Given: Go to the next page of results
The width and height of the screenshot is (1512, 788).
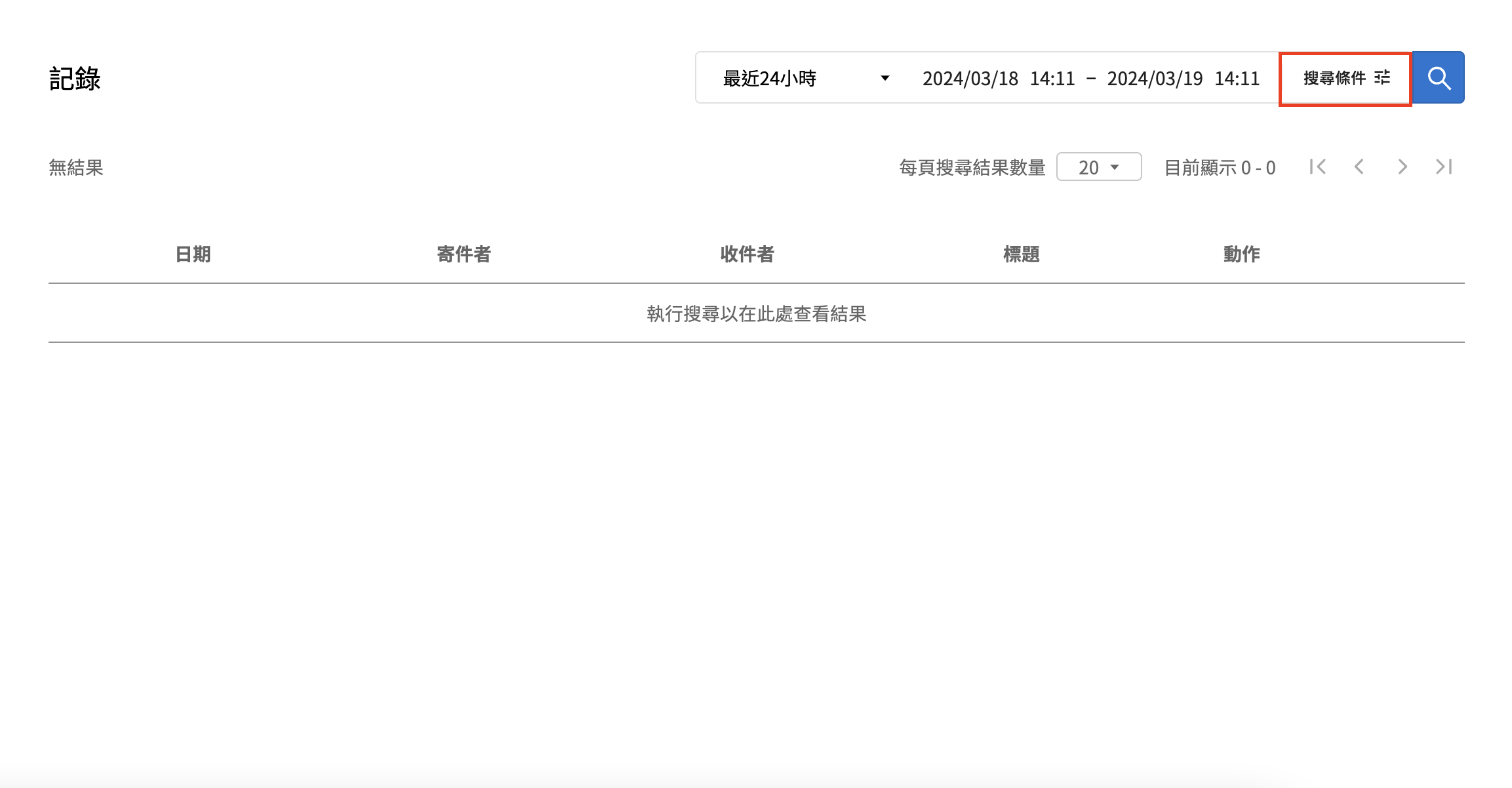Looking at the screenshot, I should point(1402,167).
